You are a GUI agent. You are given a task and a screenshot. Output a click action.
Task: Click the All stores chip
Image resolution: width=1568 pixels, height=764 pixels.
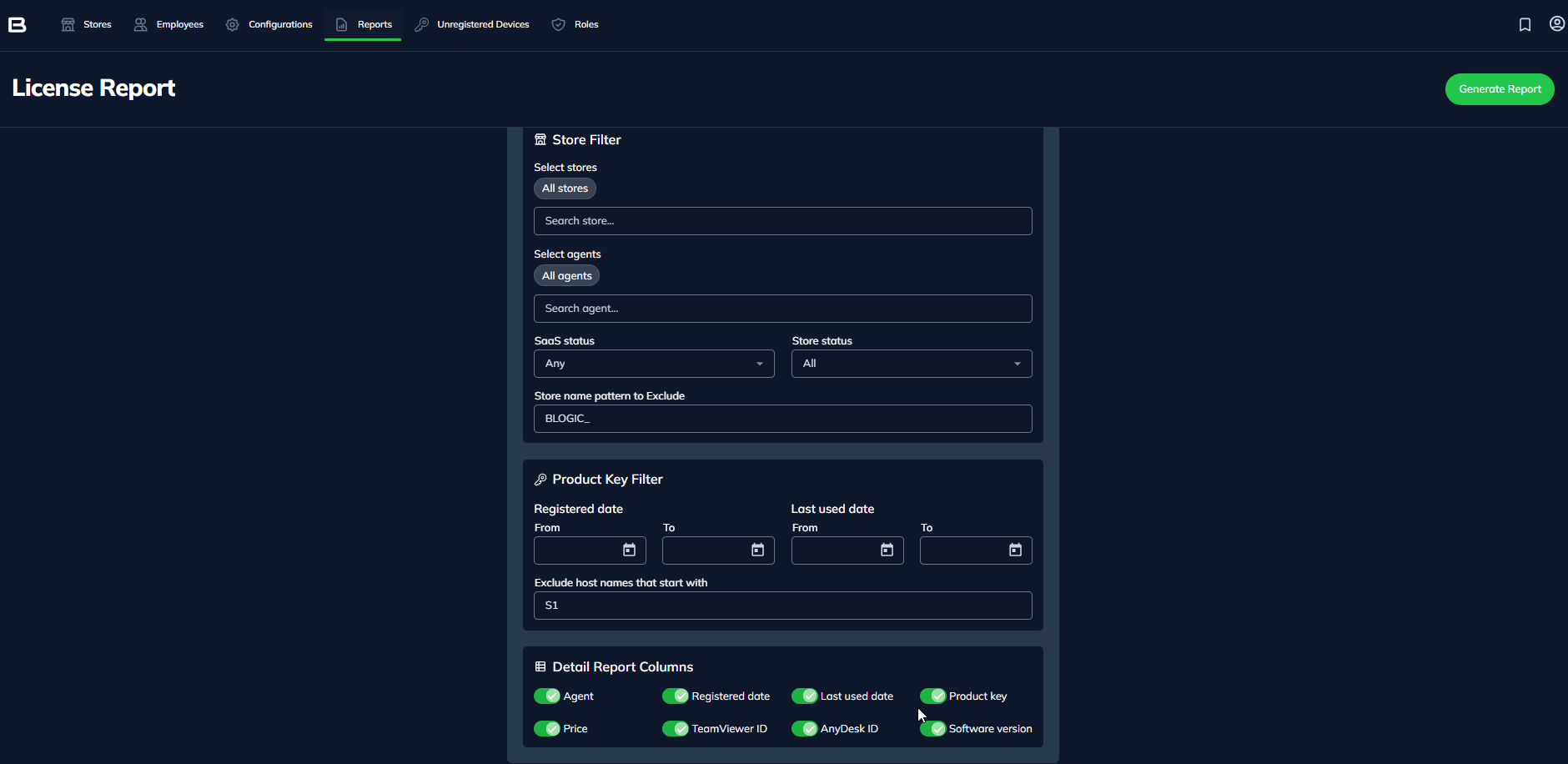click(x=565, y=188)
